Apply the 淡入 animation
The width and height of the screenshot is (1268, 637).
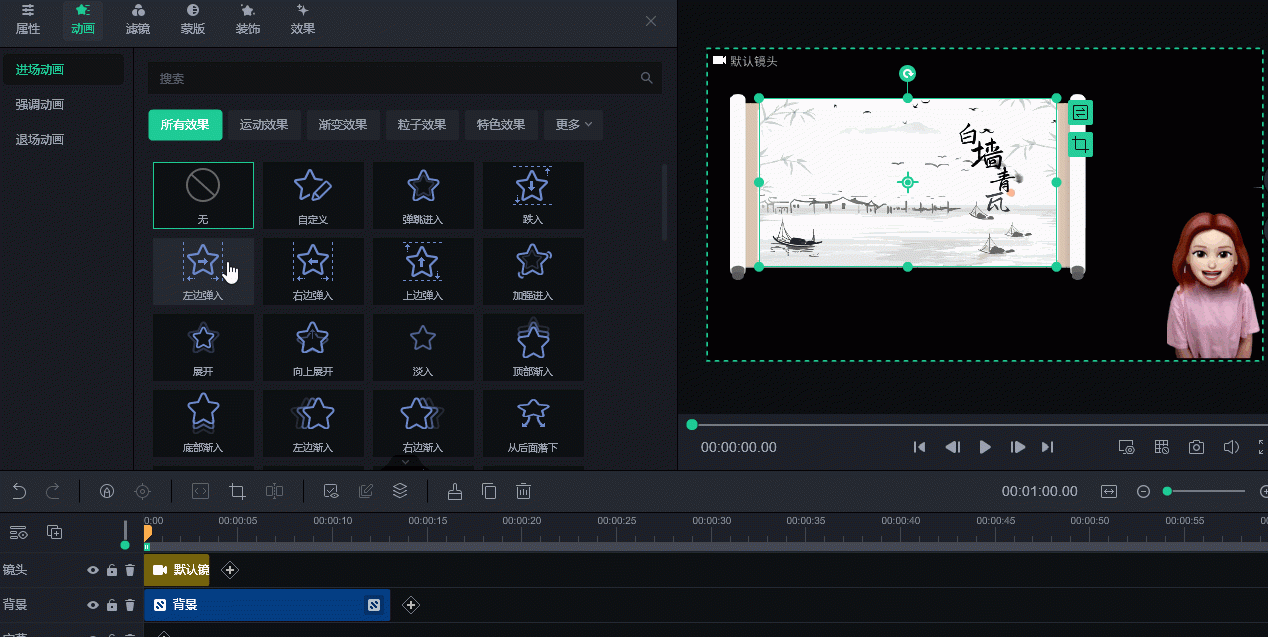click(423, 346)
